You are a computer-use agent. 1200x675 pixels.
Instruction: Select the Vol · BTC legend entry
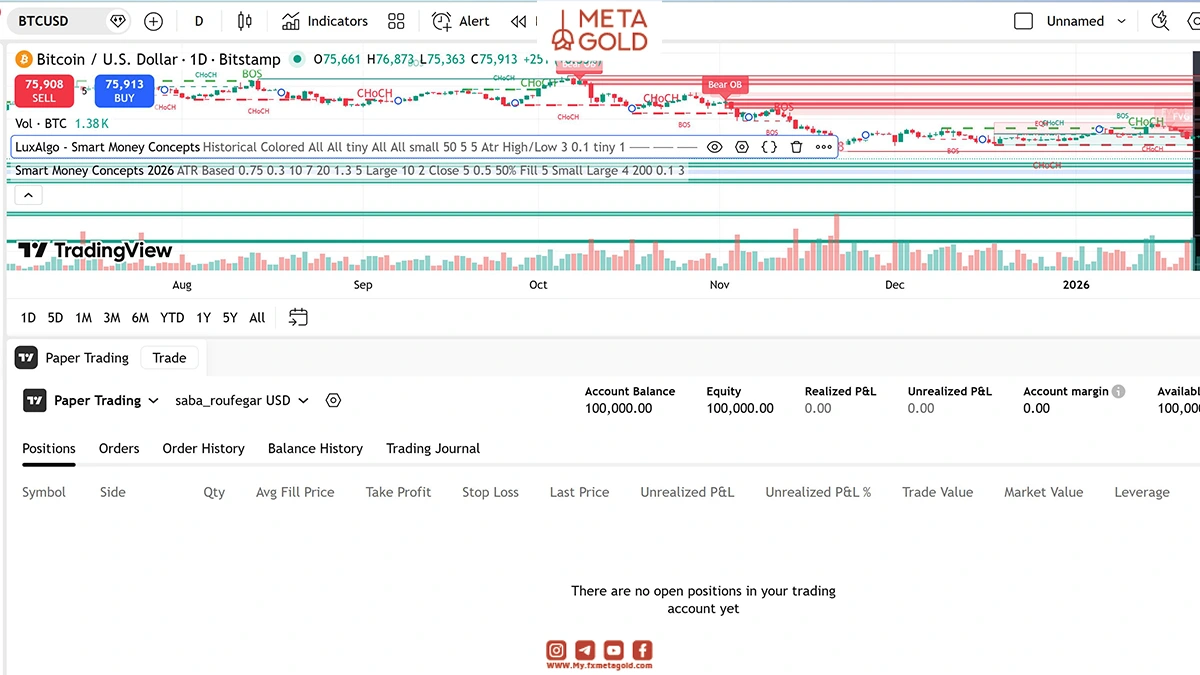[x=41, y=123]
